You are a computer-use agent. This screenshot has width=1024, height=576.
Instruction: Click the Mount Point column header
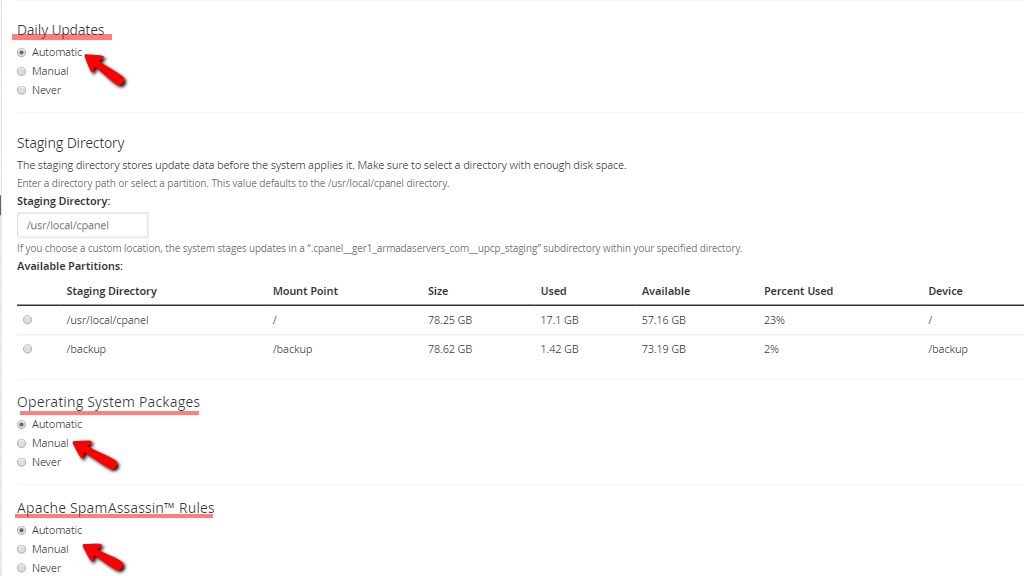[306, 291]
